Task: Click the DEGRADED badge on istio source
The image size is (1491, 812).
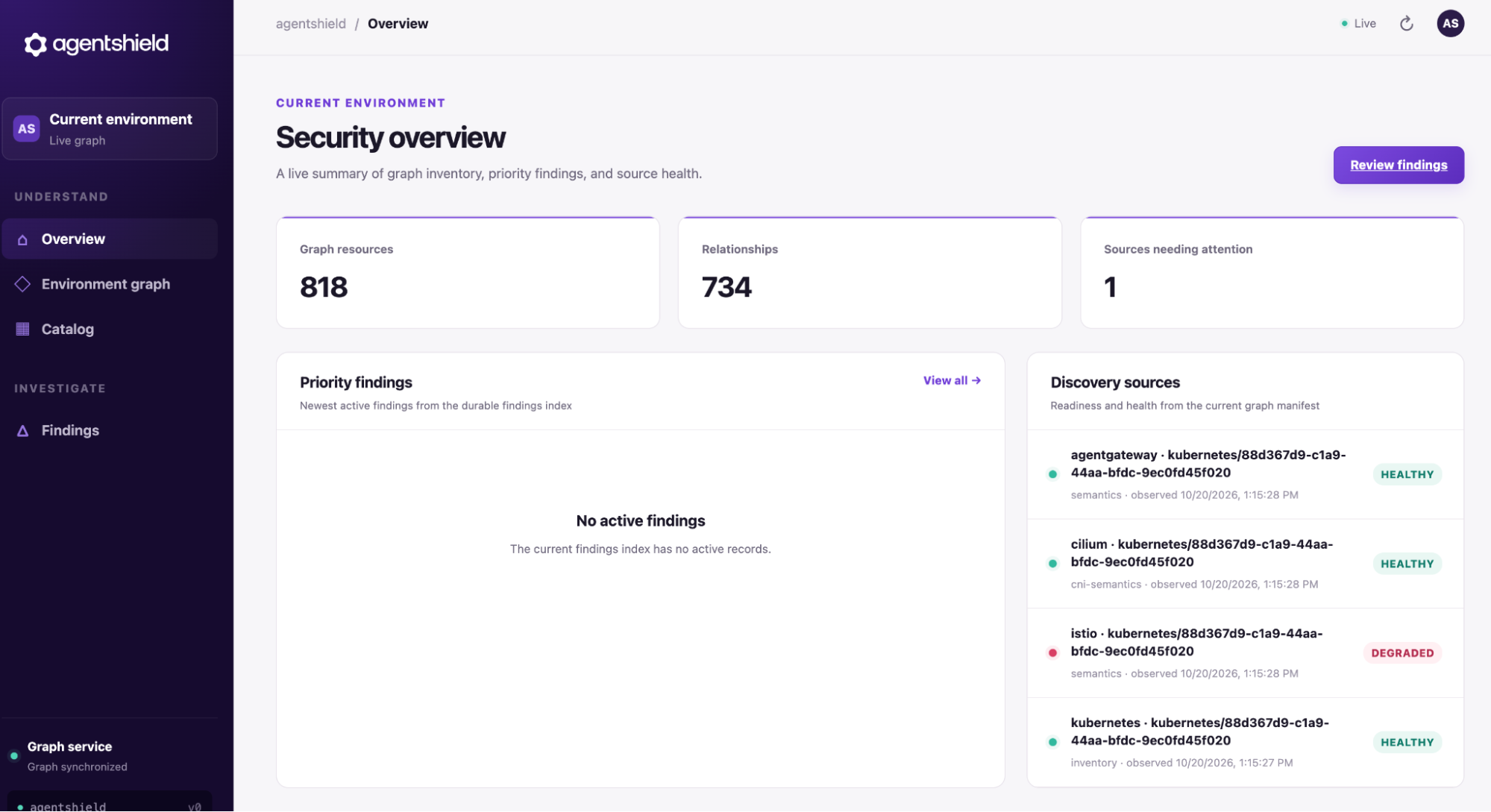Action: (x=1401, y=653)
